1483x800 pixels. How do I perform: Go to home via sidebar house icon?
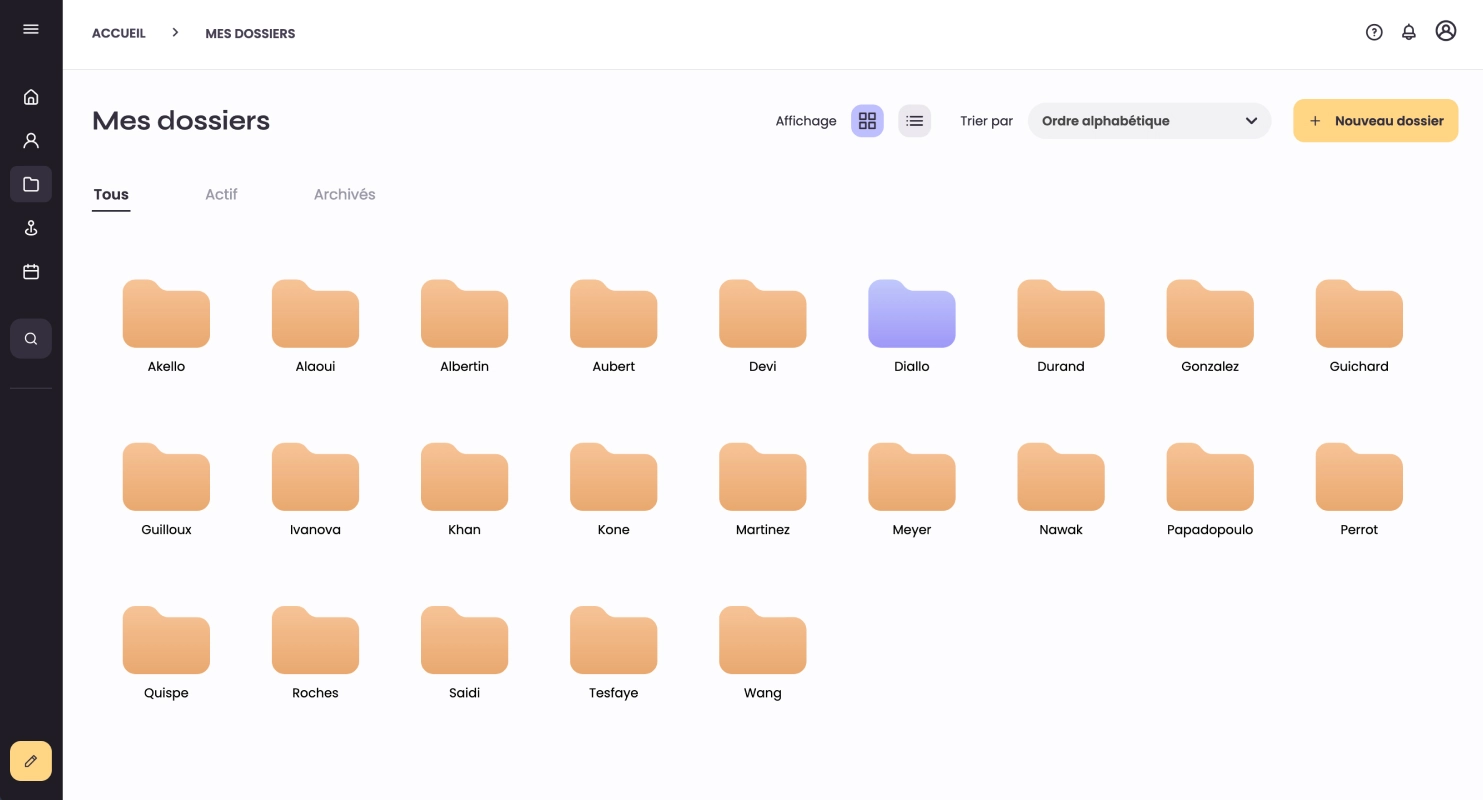click(31, 97)
